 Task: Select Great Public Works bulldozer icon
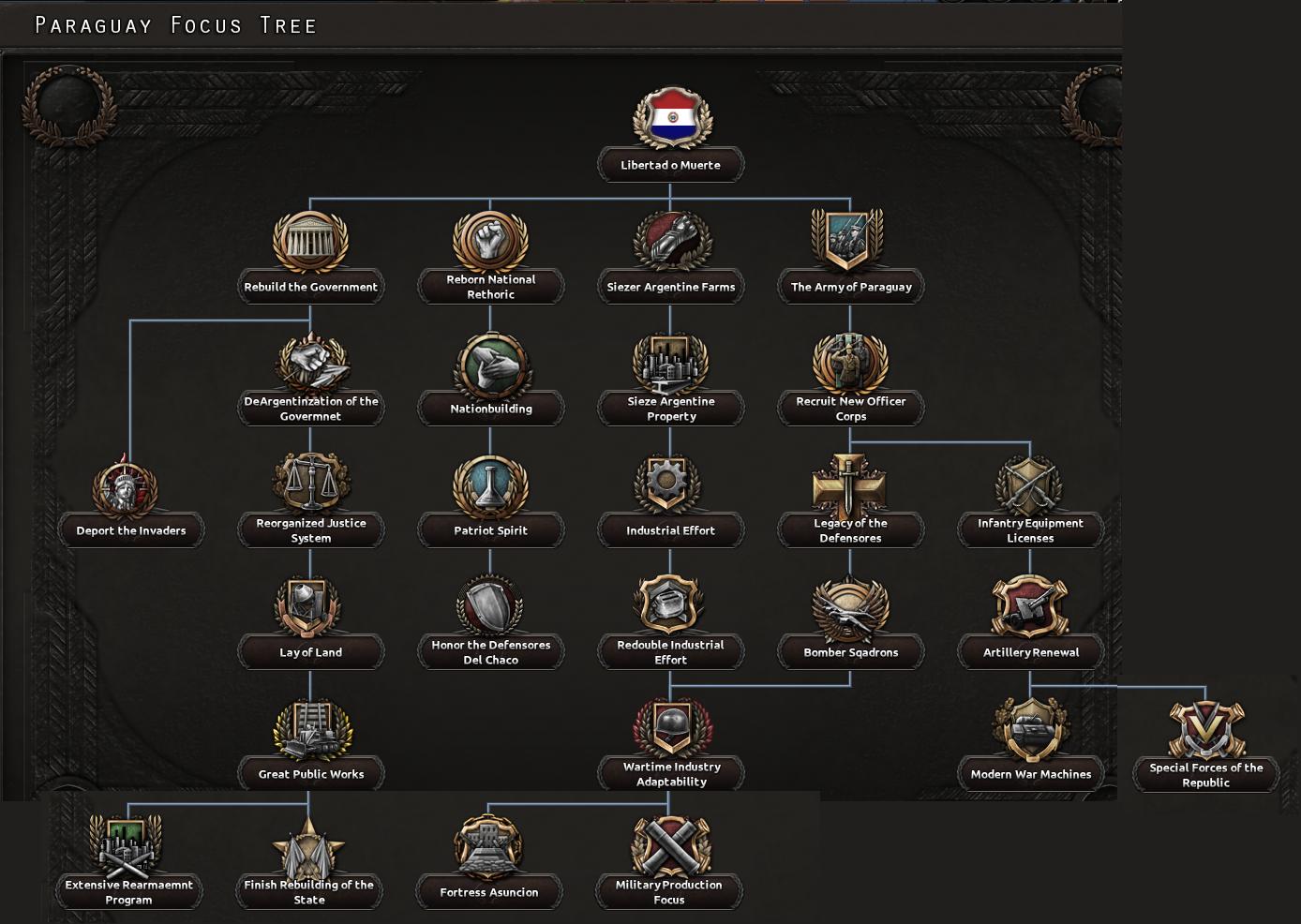pyautogui.click(x=312, y=729)
